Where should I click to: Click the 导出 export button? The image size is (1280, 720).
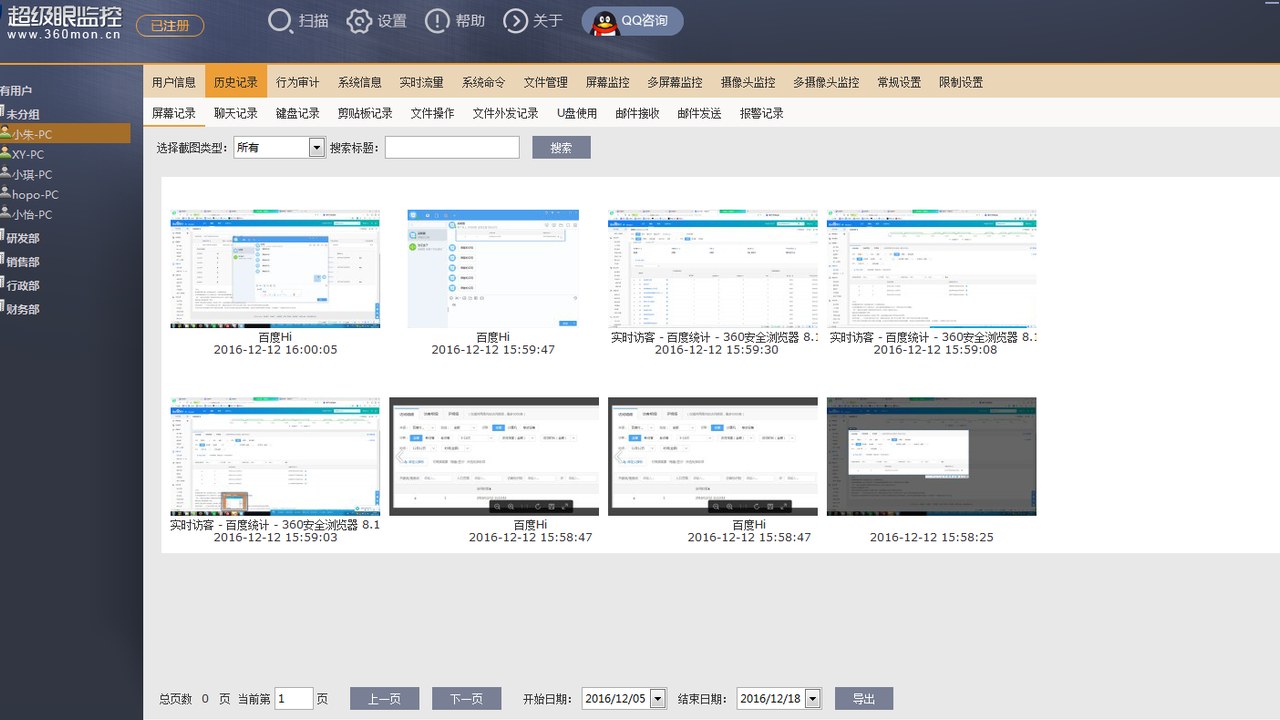(x=864, y=699)
